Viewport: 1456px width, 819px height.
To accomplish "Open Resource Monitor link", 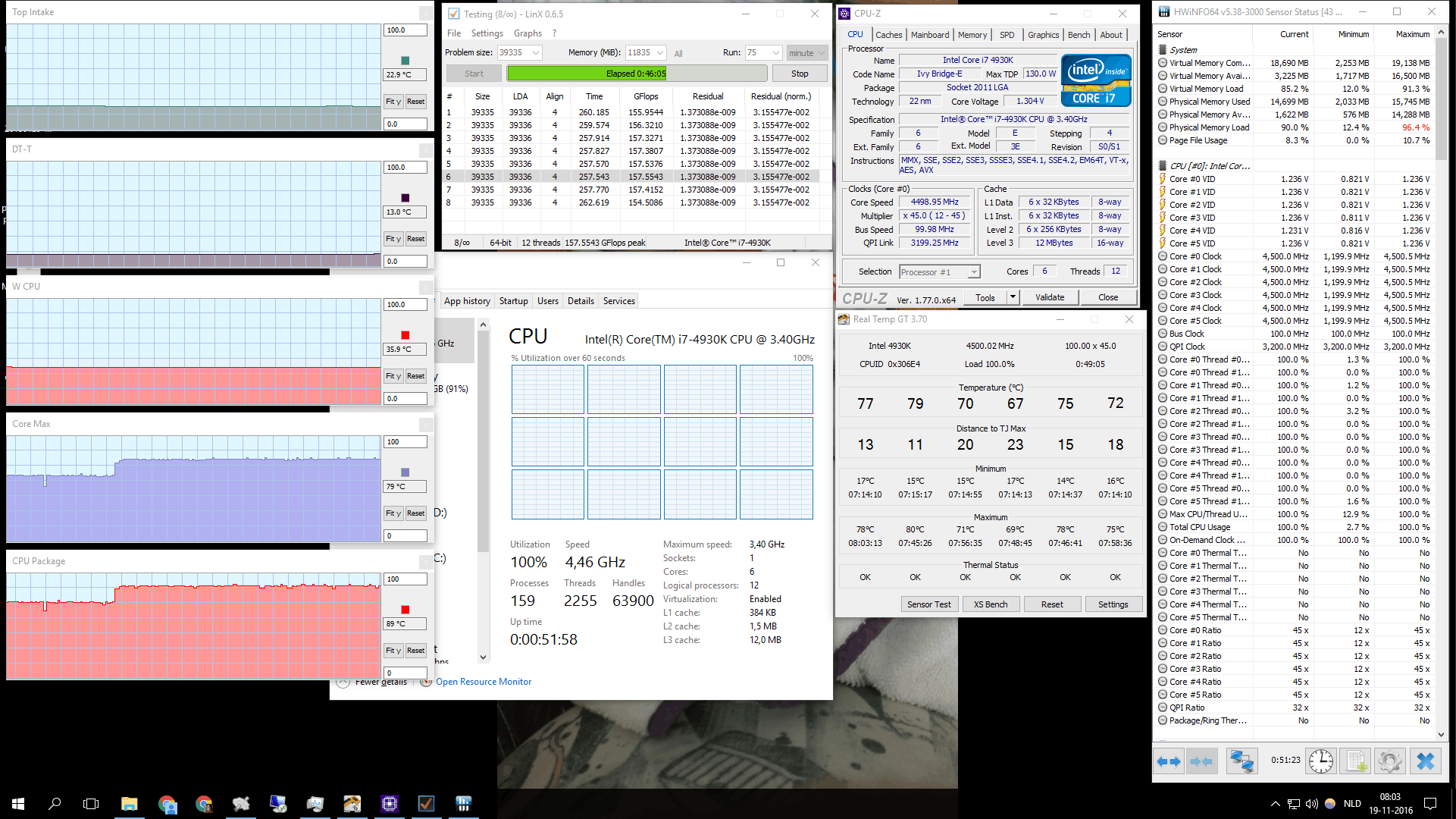I will [x=483, y=682].
